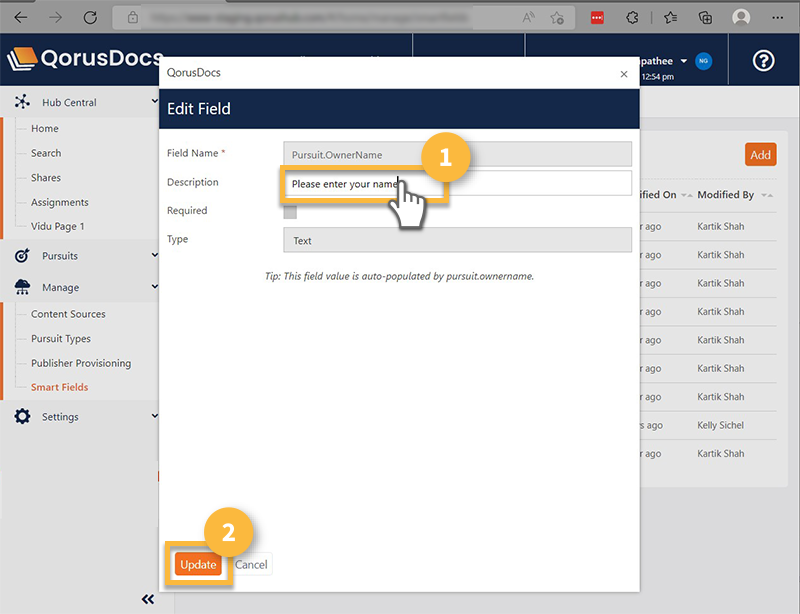Open Shares in the sidebar
The image size is (800, 614).
[x=46, y=178]
